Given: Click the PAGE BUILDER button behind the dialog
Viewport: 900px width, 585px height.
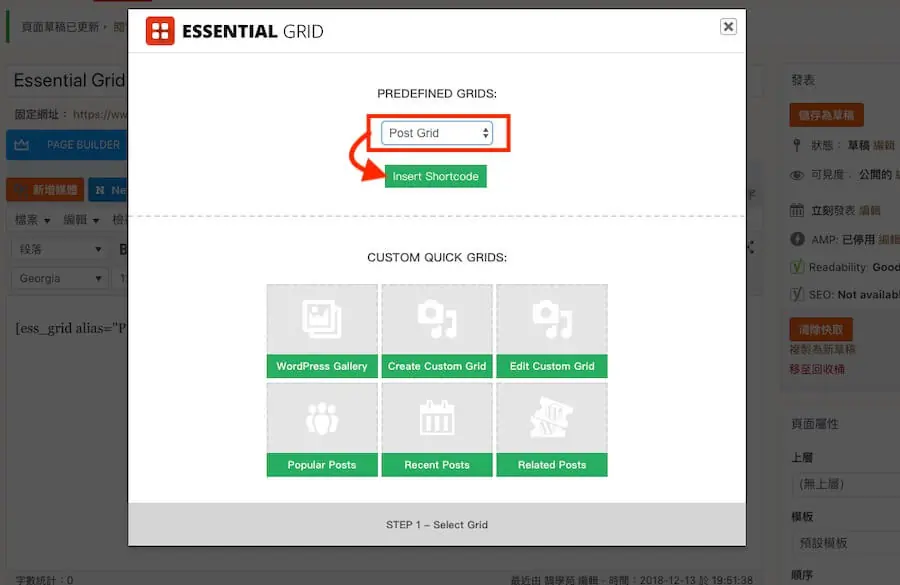Looking at the screenshot, I should click(67, 145).
